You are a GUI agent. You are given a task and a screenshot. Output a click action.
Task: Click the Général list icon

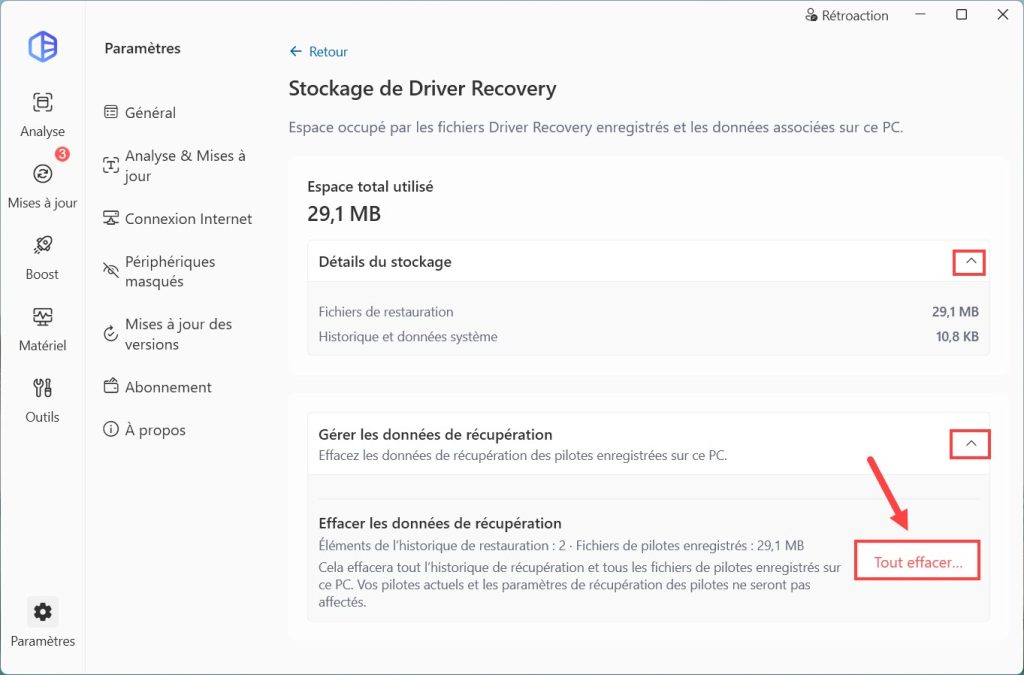(x=111, y=112)
